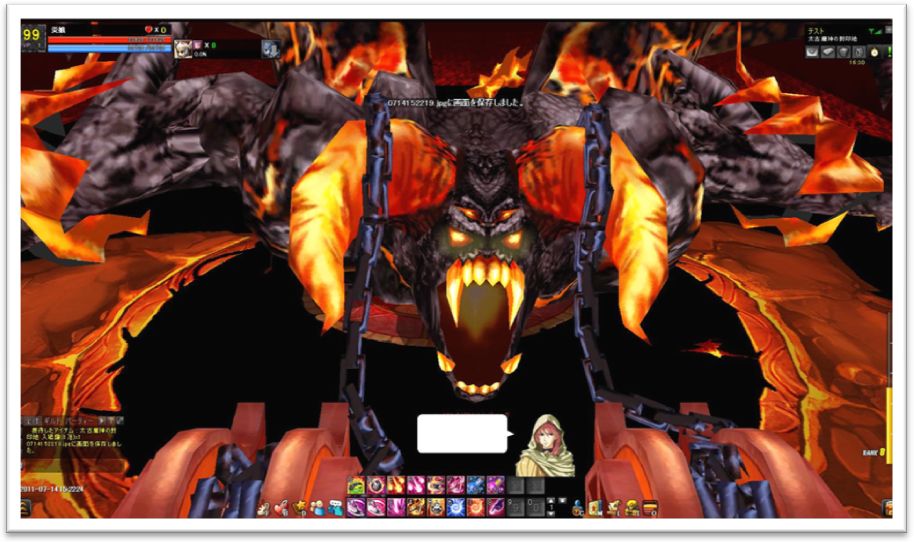
Task: Click the heart-shaped icon in bottom-left menu
Action: point(281,509)
